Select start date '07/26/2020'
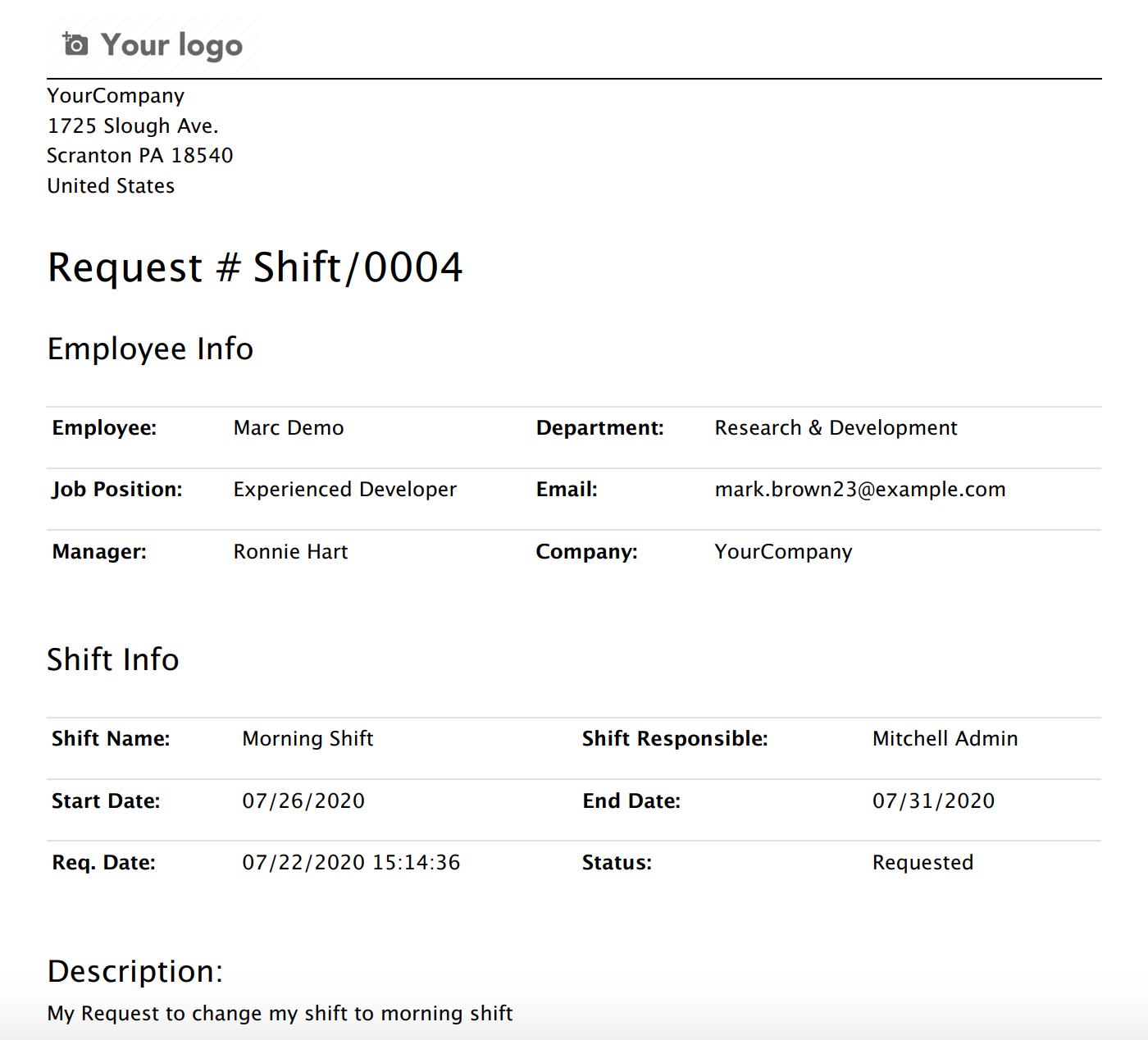This screenshot has height=1040, width=1148. [x=303, y=801]
